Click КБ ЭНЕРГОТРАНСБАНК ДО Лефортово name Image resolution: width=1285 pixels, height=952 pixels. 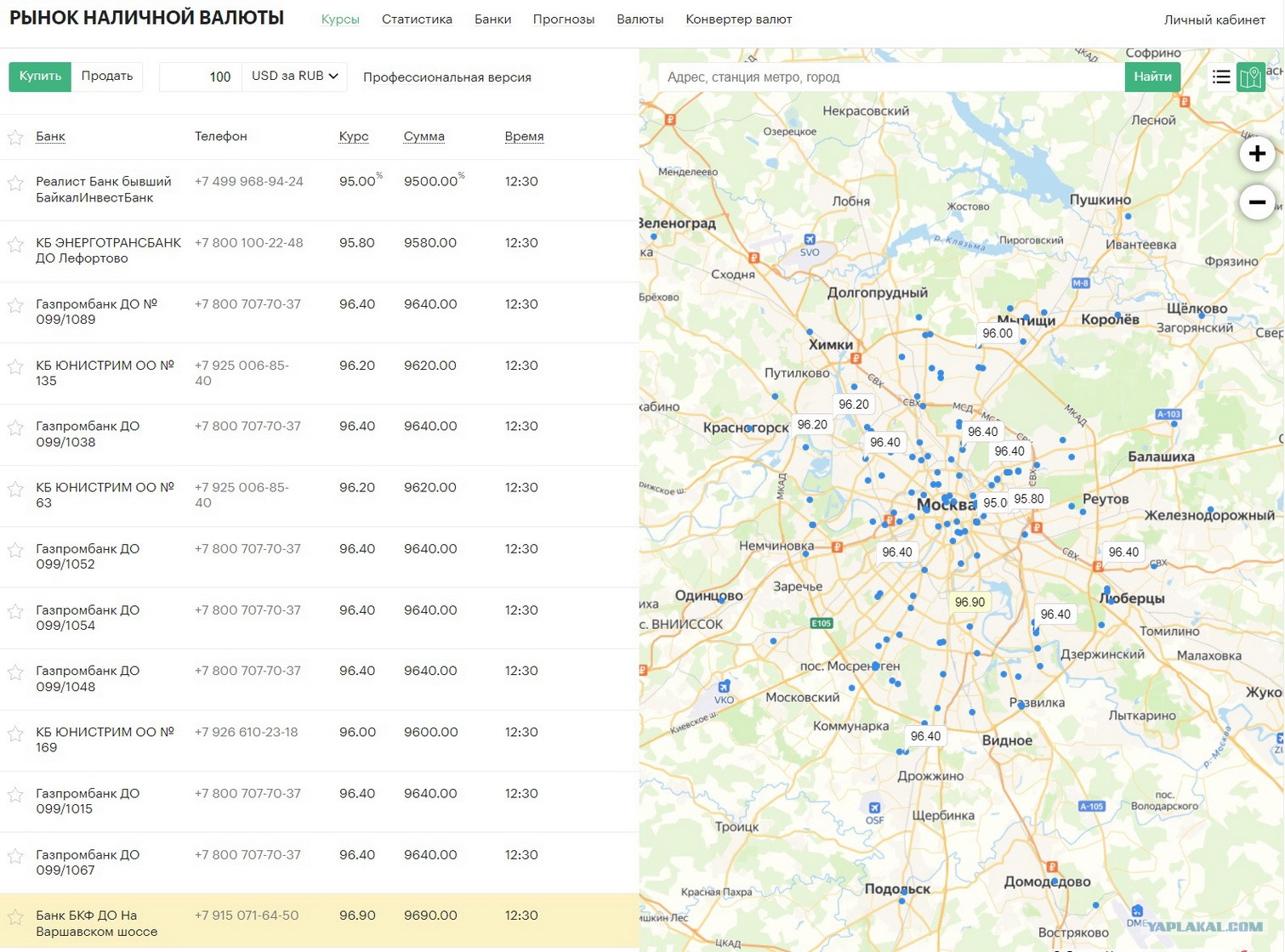(109, 251)
